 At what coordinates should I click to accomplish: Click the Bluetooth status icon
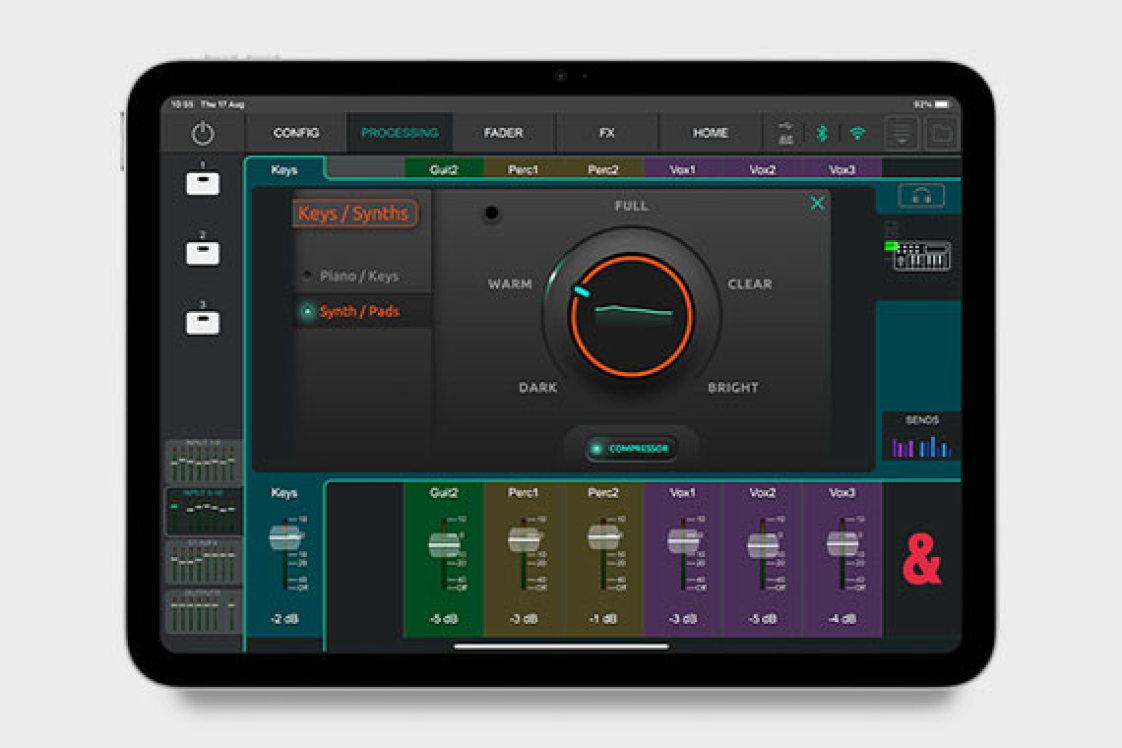click(x=822, y=133)
